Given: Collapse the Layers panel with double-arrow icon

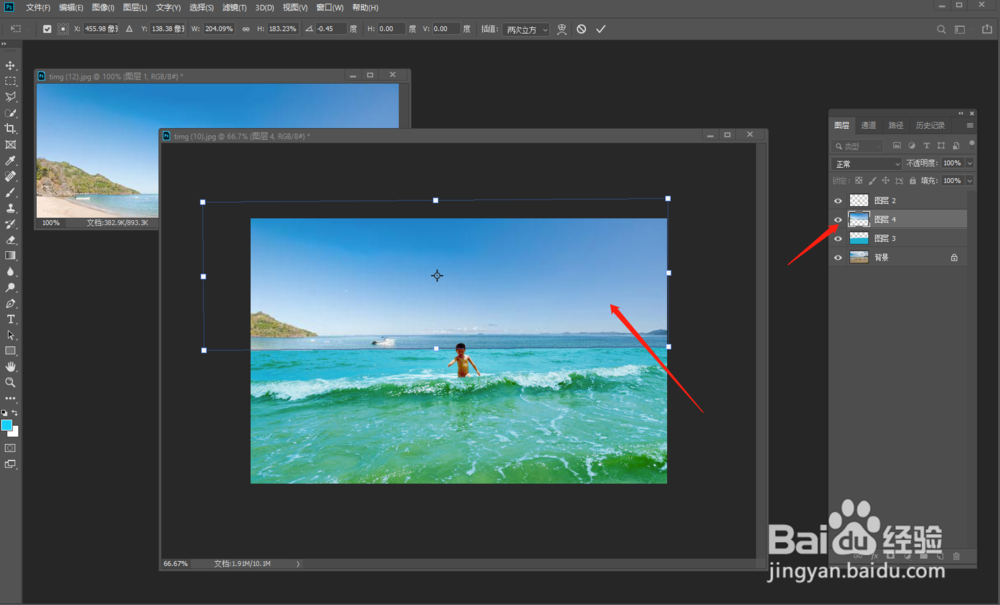Looking at the screenshot, I should 961,113.
